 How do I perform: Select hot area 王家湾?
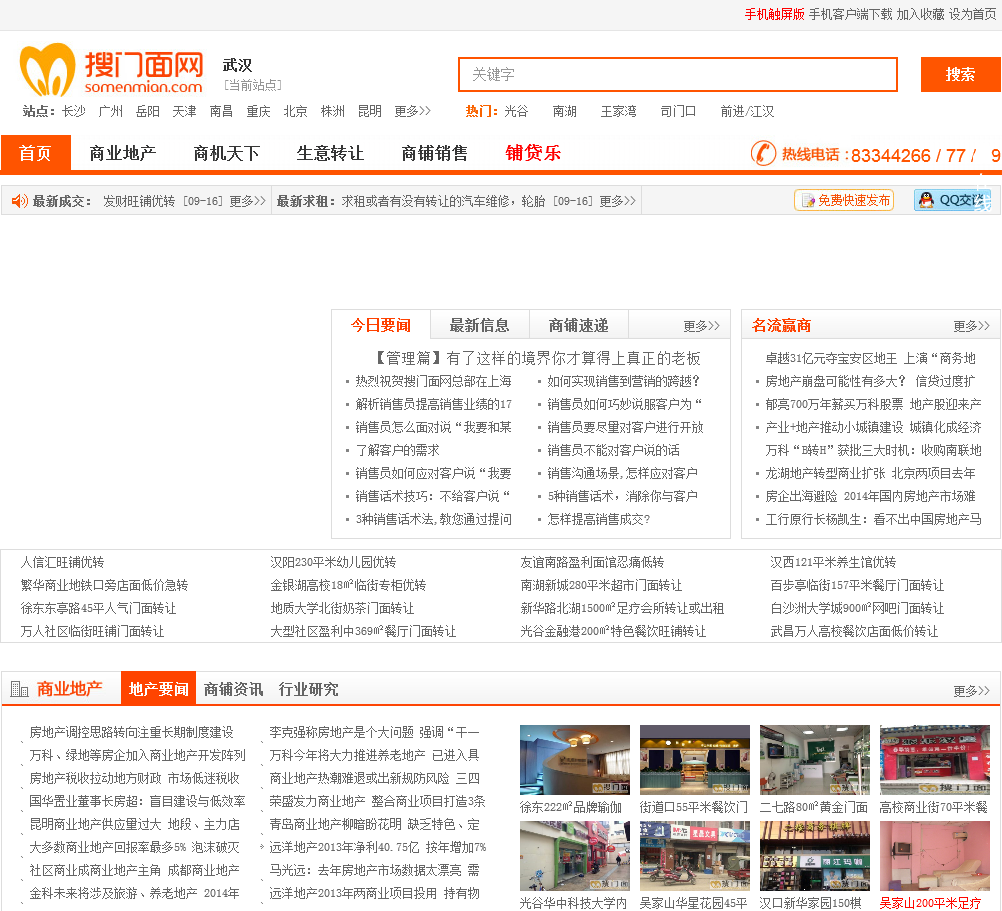(x=619, y=111)
